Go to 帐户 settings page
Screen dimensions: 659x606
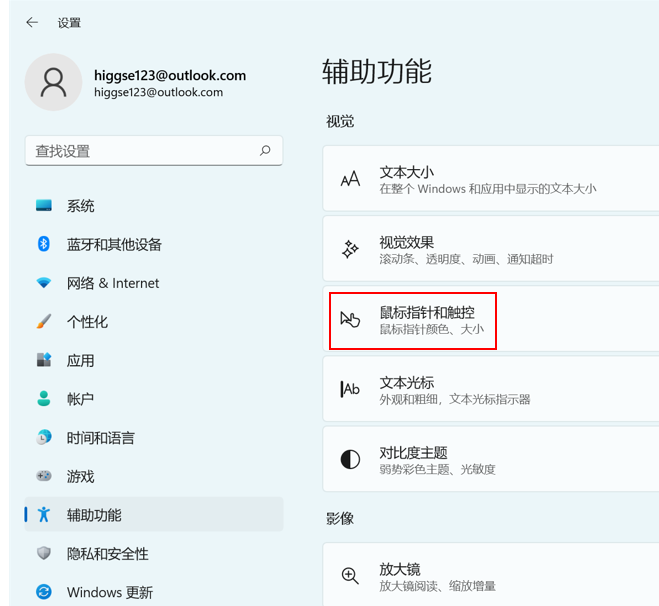81,399
